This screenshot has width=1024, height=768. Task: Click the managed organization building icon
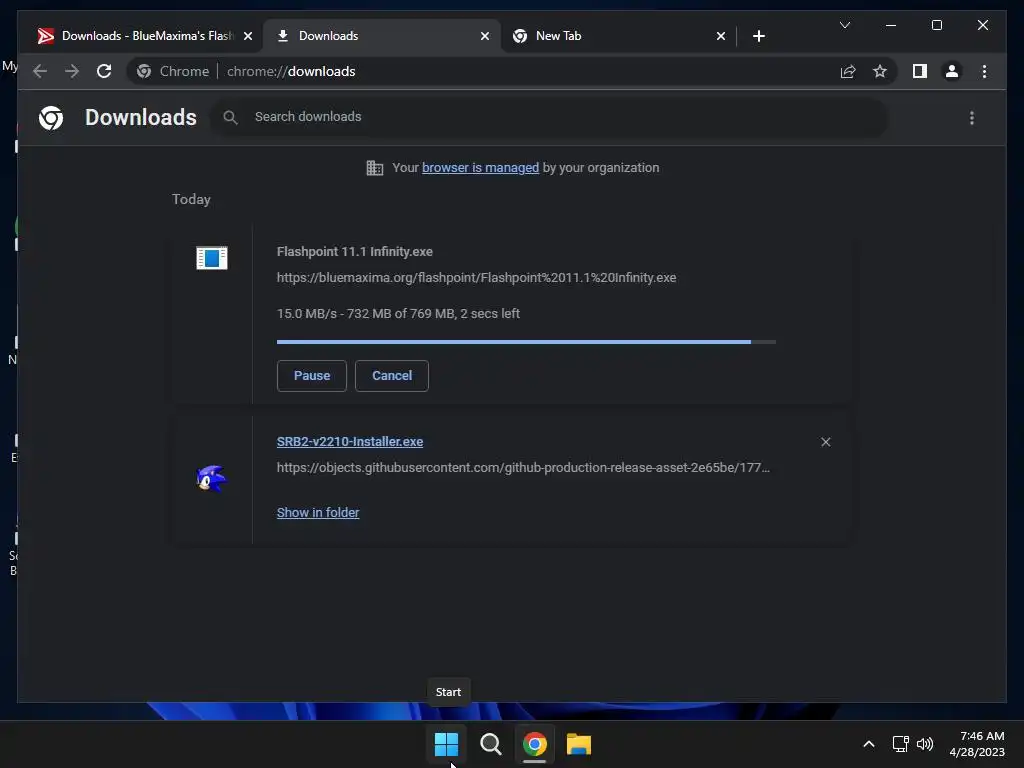point(375,168)
